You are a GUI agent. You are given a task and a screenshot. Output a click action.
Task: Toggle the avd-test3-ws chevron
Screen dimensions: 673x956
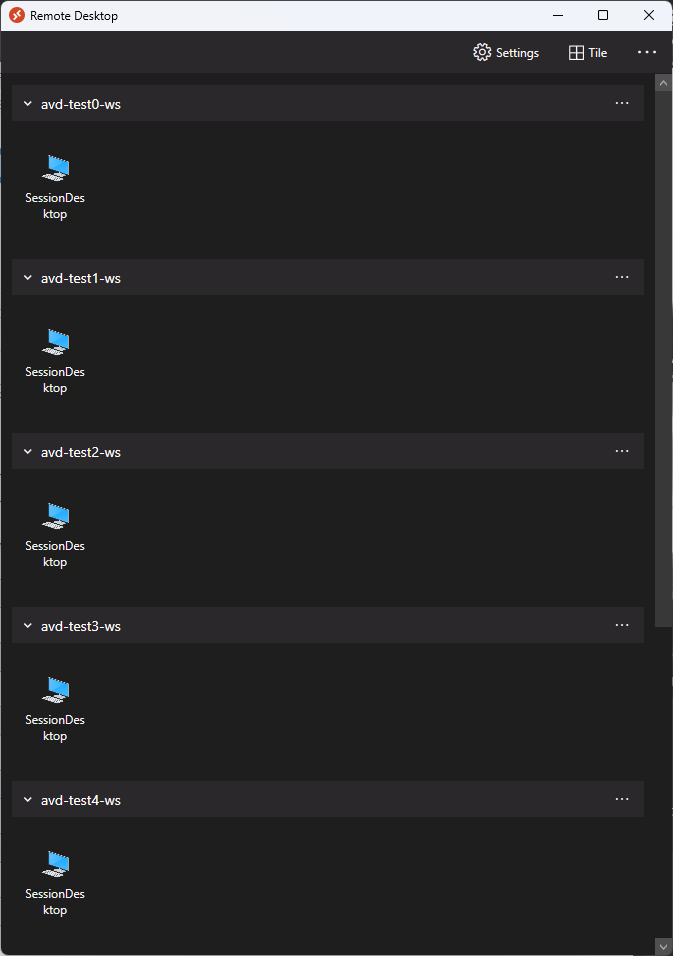pos(27,626)
